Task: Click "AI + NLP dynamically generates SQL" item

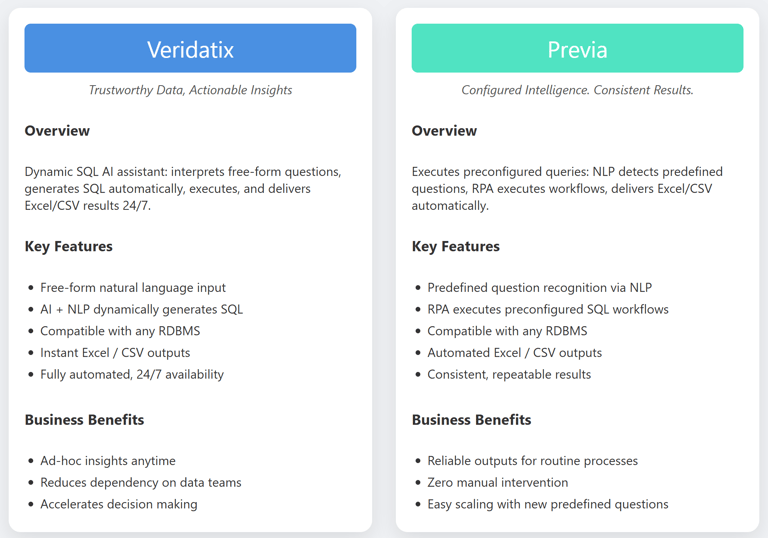Action: point(141,309)
